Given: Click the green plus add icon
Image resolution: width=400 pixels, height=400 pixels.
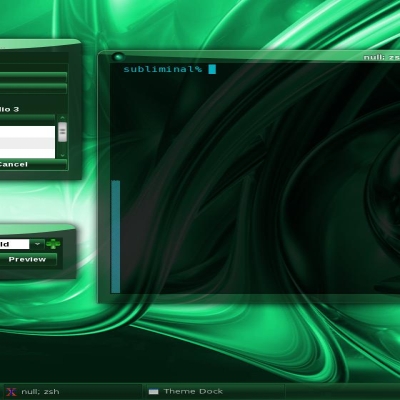Looking at the screenshot, I should coord(53,244).
